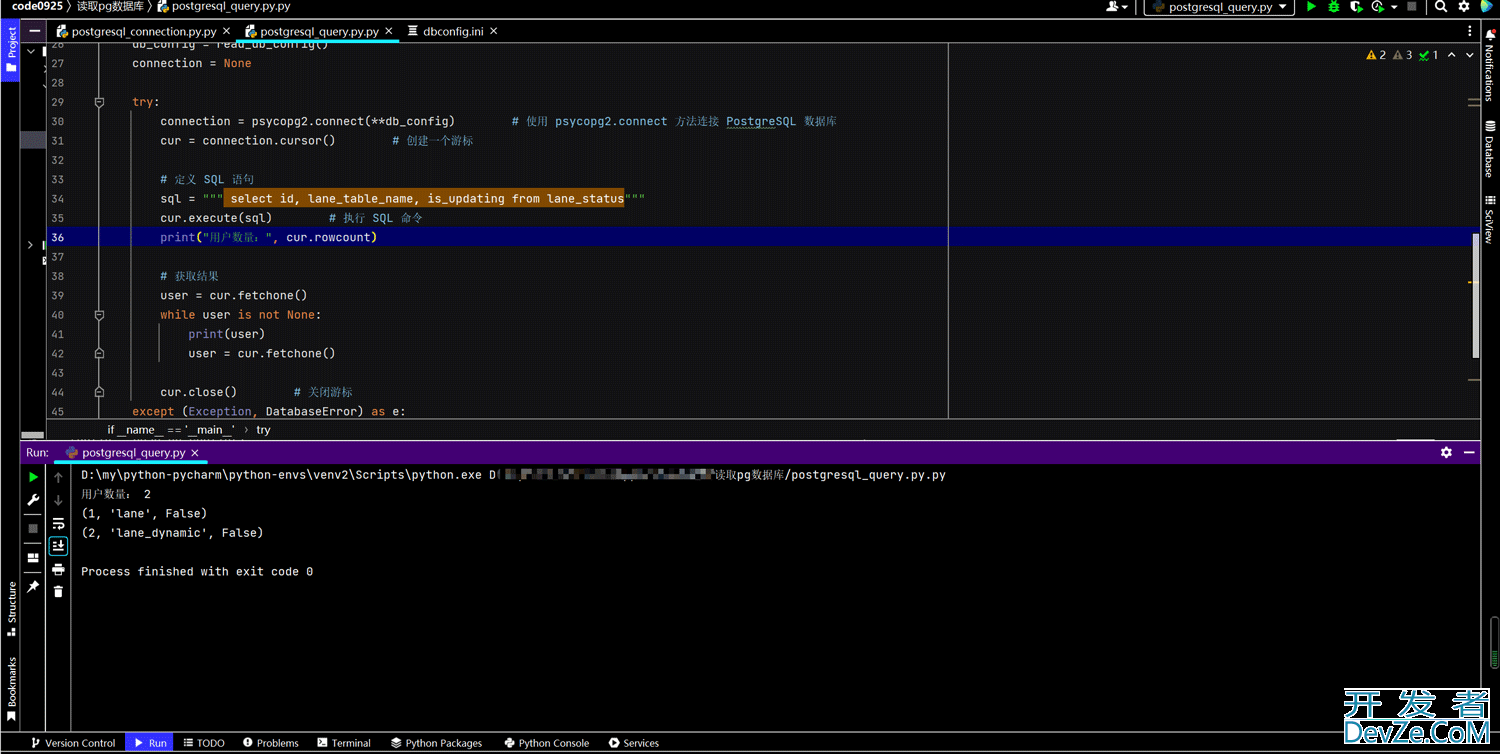Viewport: 1500px width, 754px height.
Task: Click stop square in Run panel
Action: [33, 527]
